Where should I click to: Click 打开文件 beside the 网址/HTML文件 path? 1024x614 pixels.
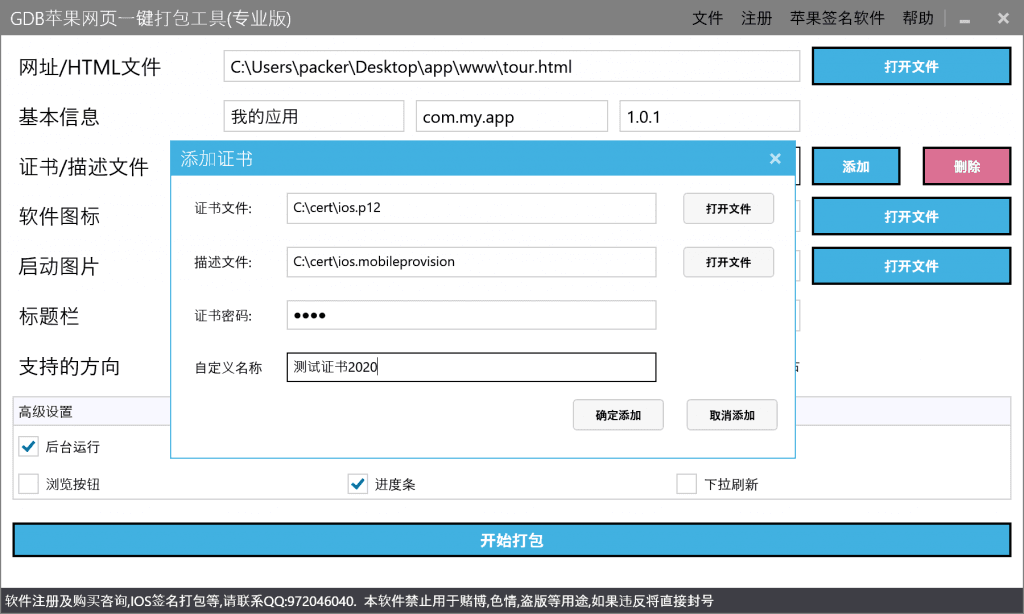point(911,67)
